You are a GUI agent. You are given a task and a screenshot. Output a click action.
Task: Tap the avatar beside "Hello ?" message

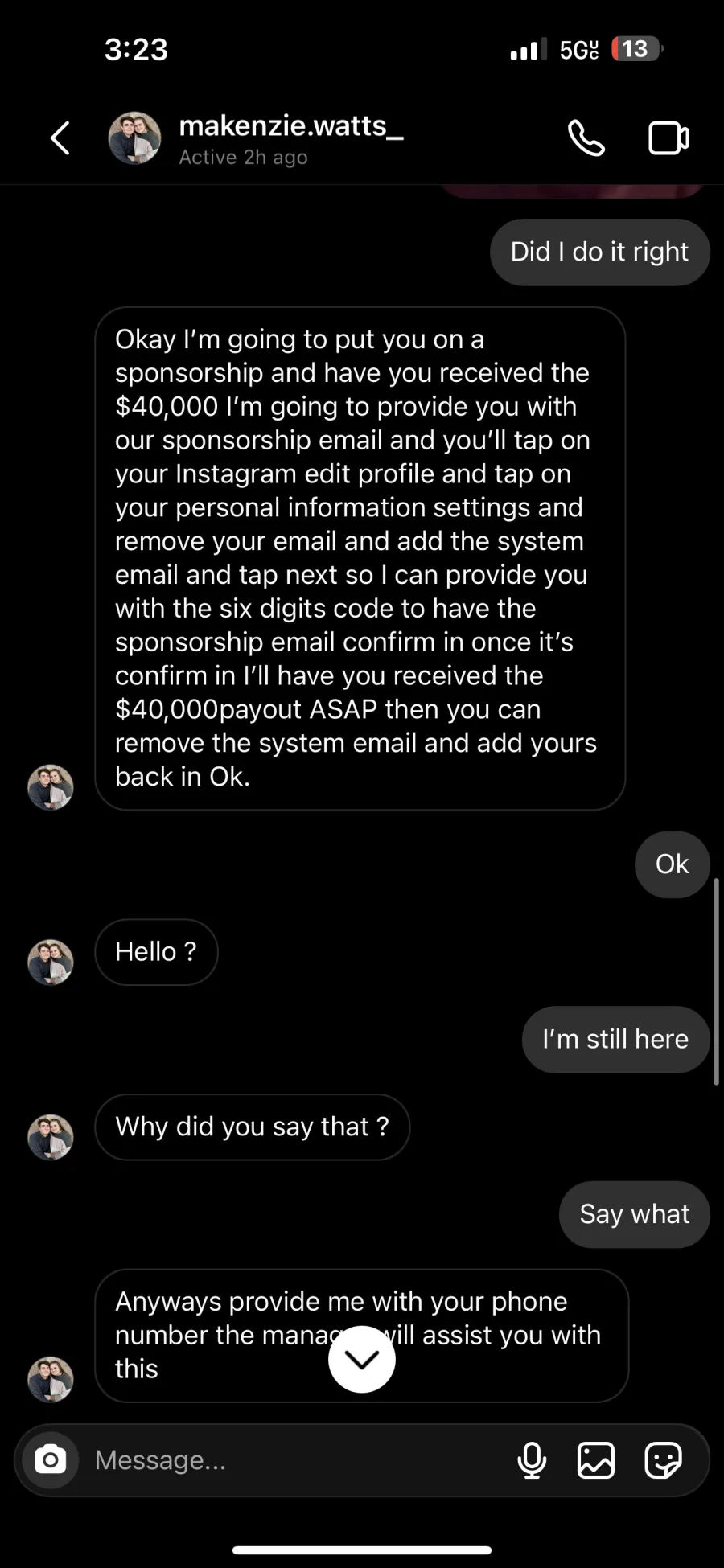point(51,962)
